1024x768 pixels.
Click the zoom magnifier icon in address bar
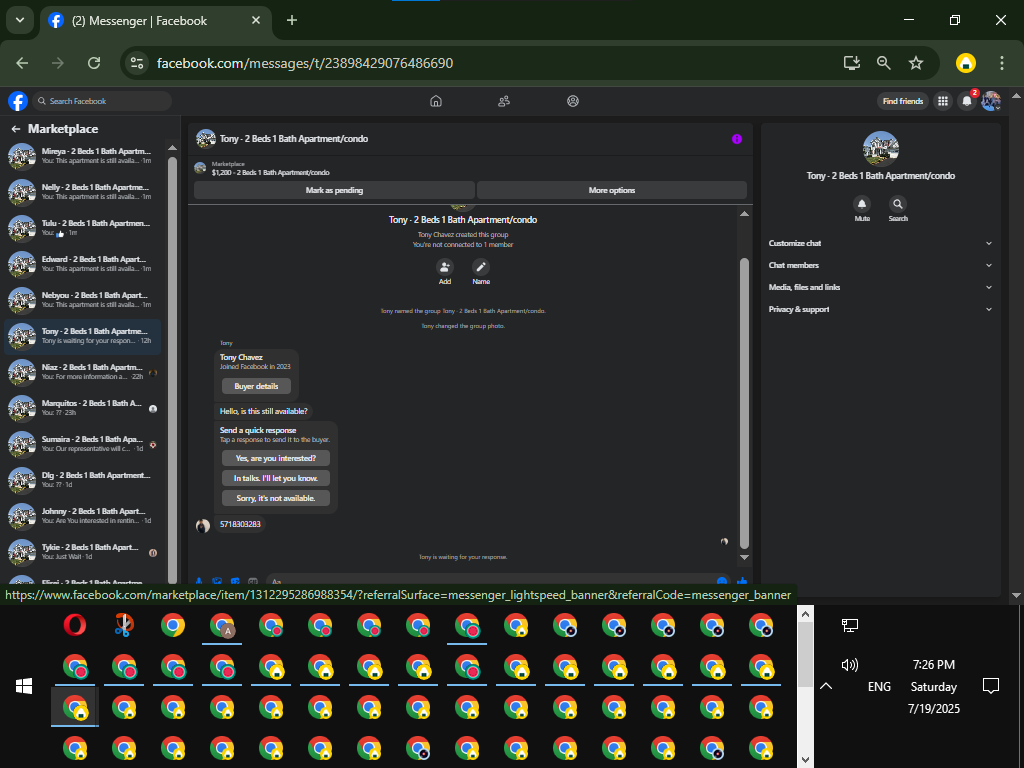(x=884, y=63)
